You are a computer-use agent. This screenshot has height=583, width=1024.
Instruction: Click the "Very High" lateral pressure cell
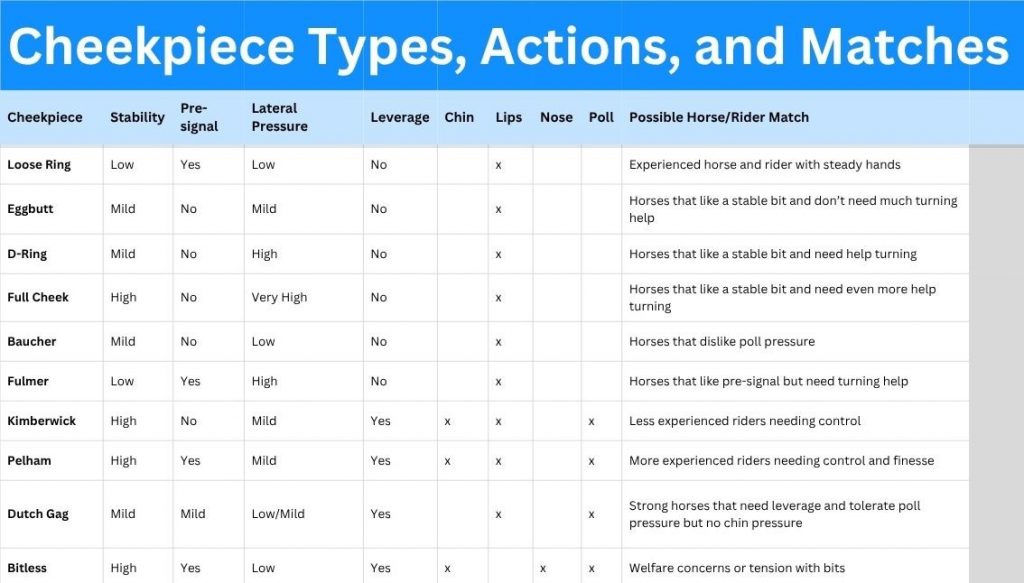(279, 297)
